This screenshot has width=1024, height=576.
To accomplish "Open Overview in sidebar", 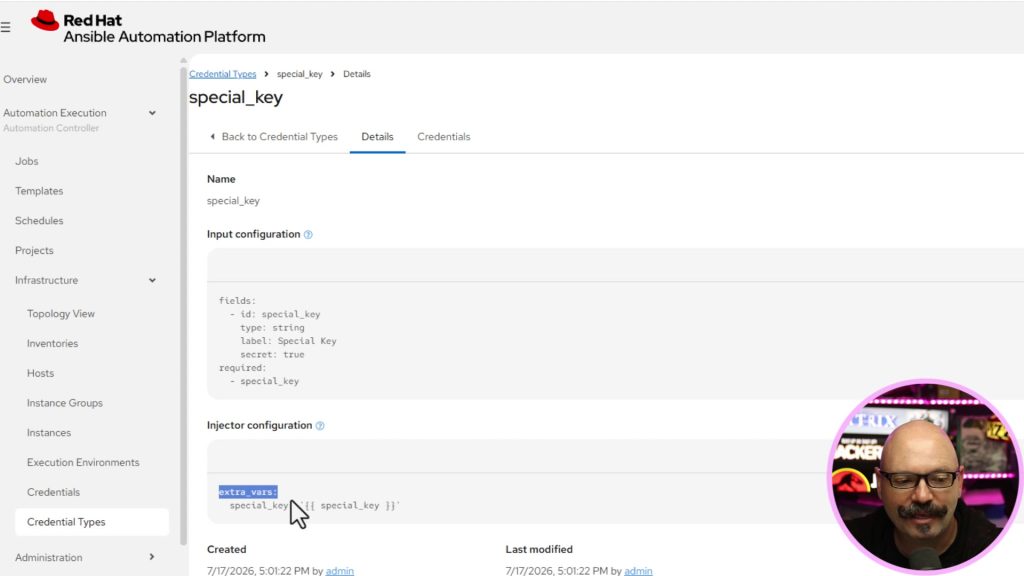I will 25,79.
